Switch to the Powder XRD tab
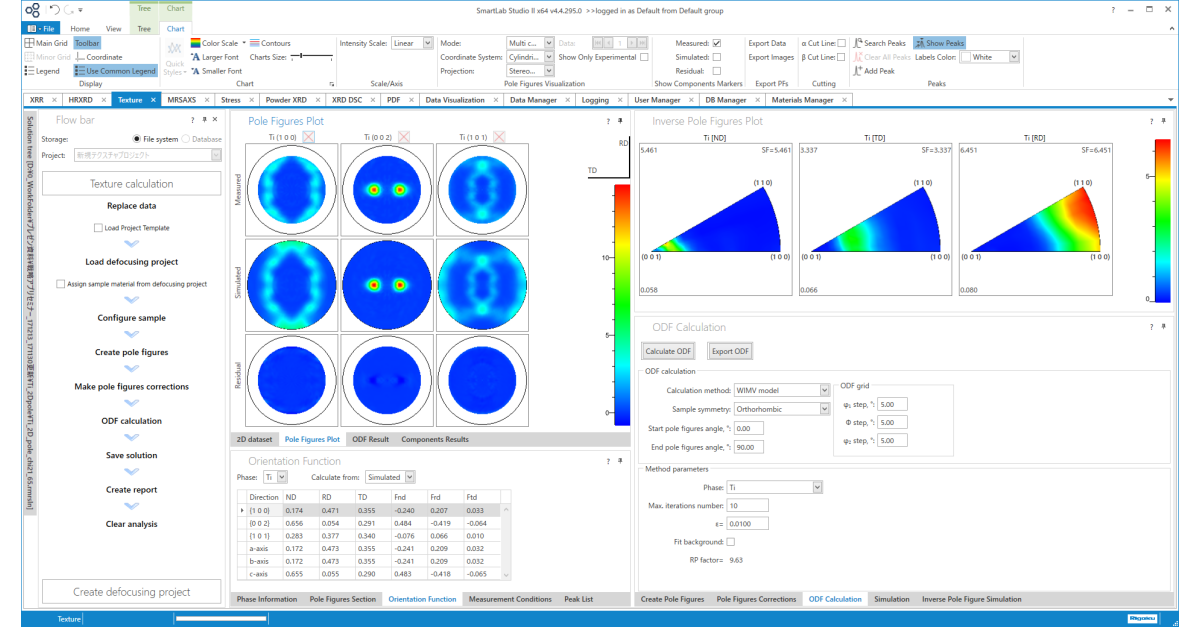The width and height of the screenshot is (1200, 627). pyautogui.click(x=286, y=100)
